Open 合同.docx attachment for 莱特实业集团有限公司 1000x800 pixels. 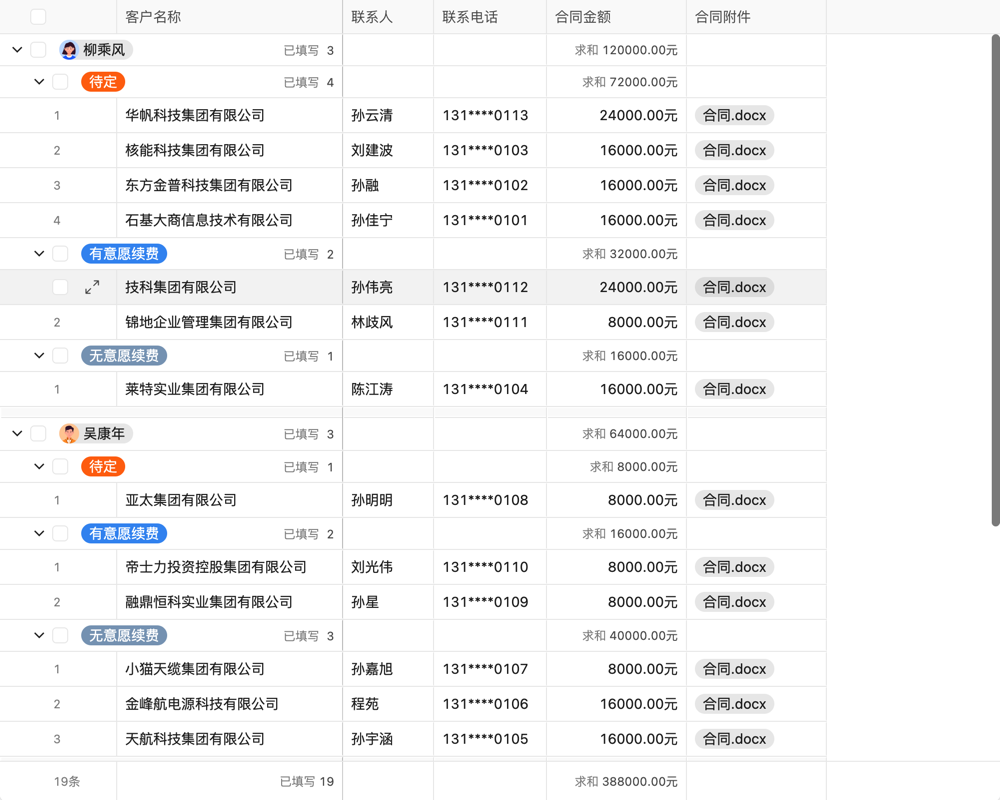(734, 389)
